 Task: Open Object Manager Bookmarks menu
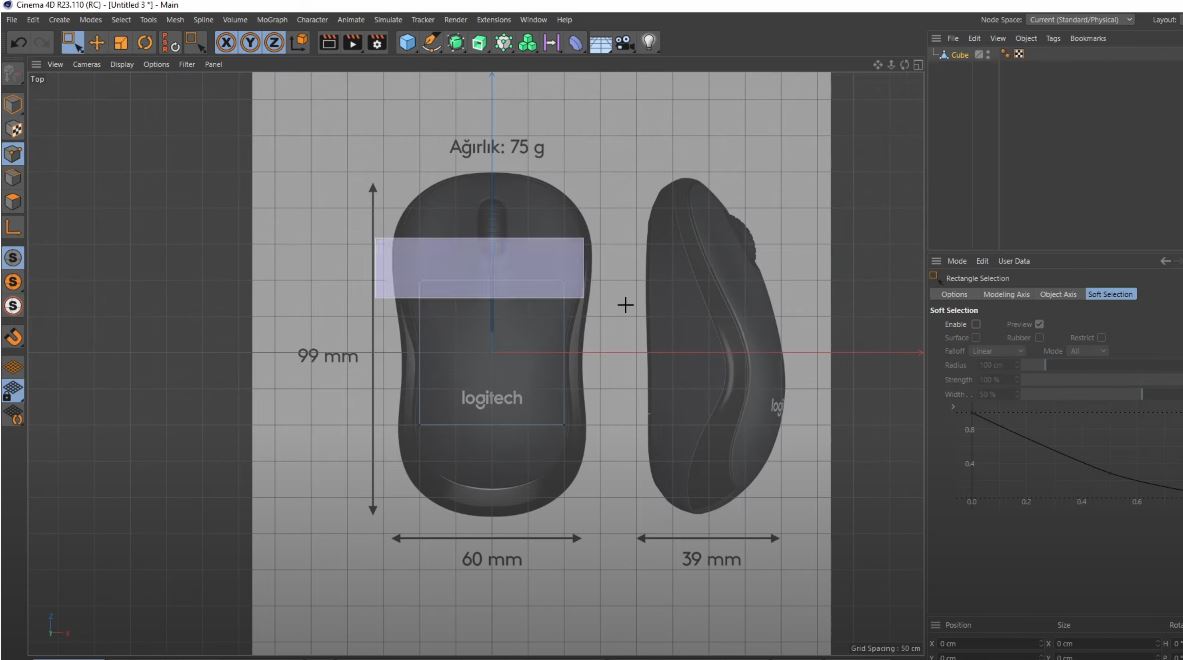pos(1088,38)
